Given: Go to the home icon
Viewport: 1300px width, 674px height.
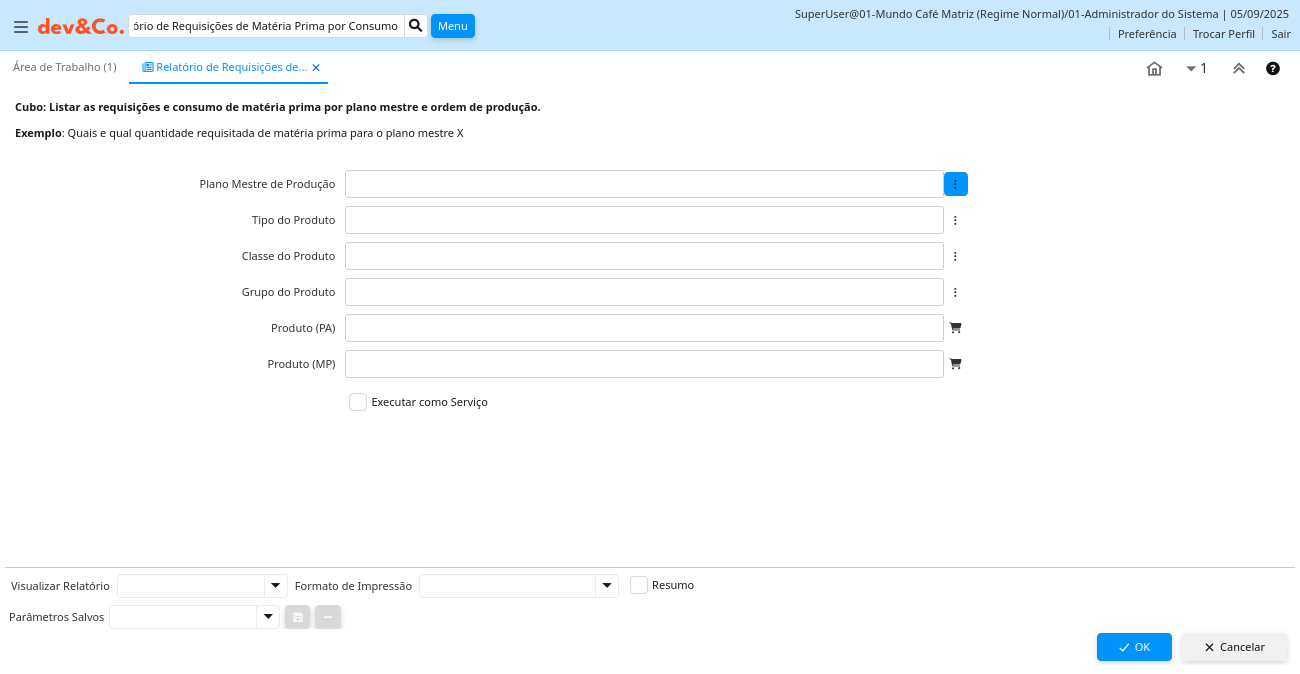Looking at the screenshot, I should pyautogui.click(x=1154, y=69).
